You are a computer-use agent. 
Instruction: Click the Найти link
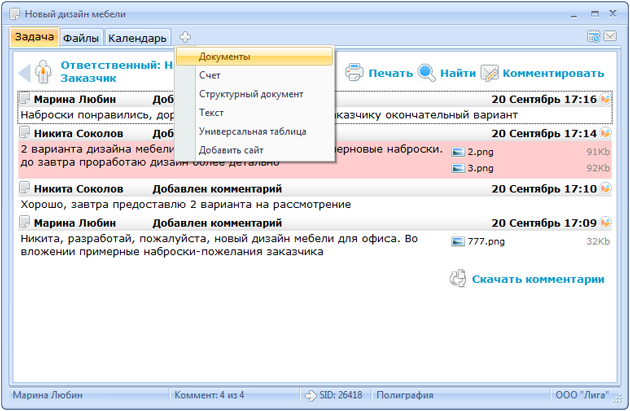click(458, 74)
